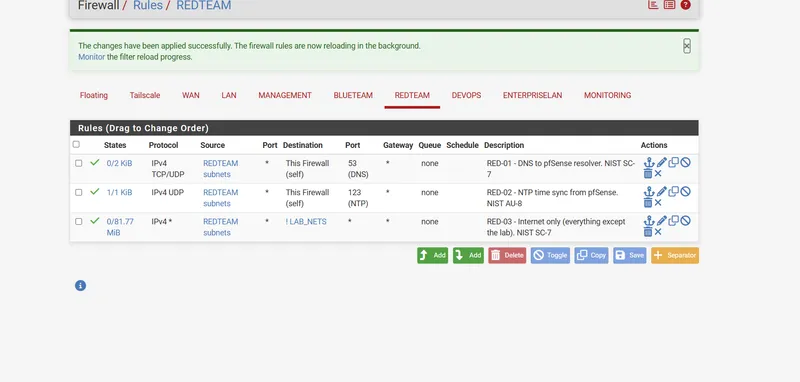Select the REDTEAM tab
The width and height of the screenshot is (800, 382).
(412, 95)
